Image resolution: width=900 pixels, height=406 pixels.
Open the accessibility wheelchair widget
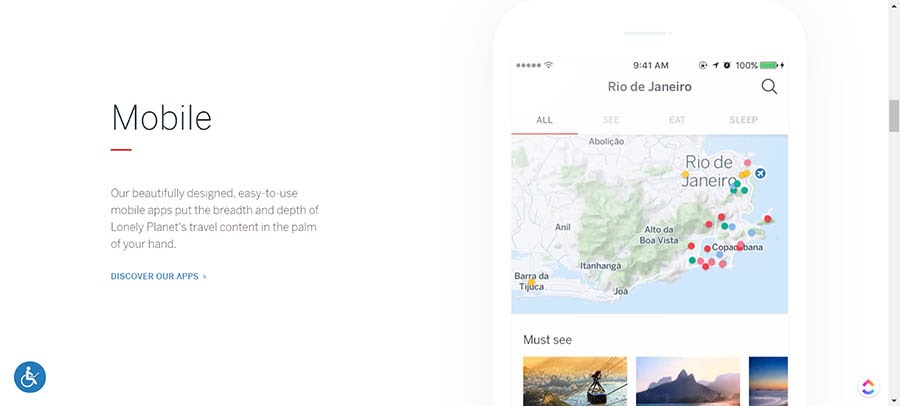click(x=30, y=376)
